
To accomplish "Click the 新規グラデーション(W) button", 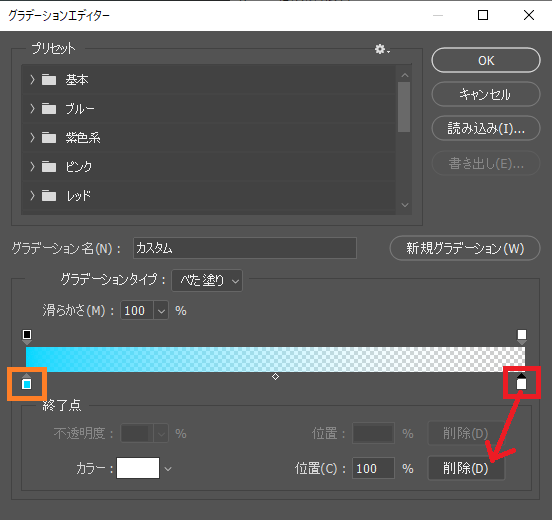I will tap(465, 248).
